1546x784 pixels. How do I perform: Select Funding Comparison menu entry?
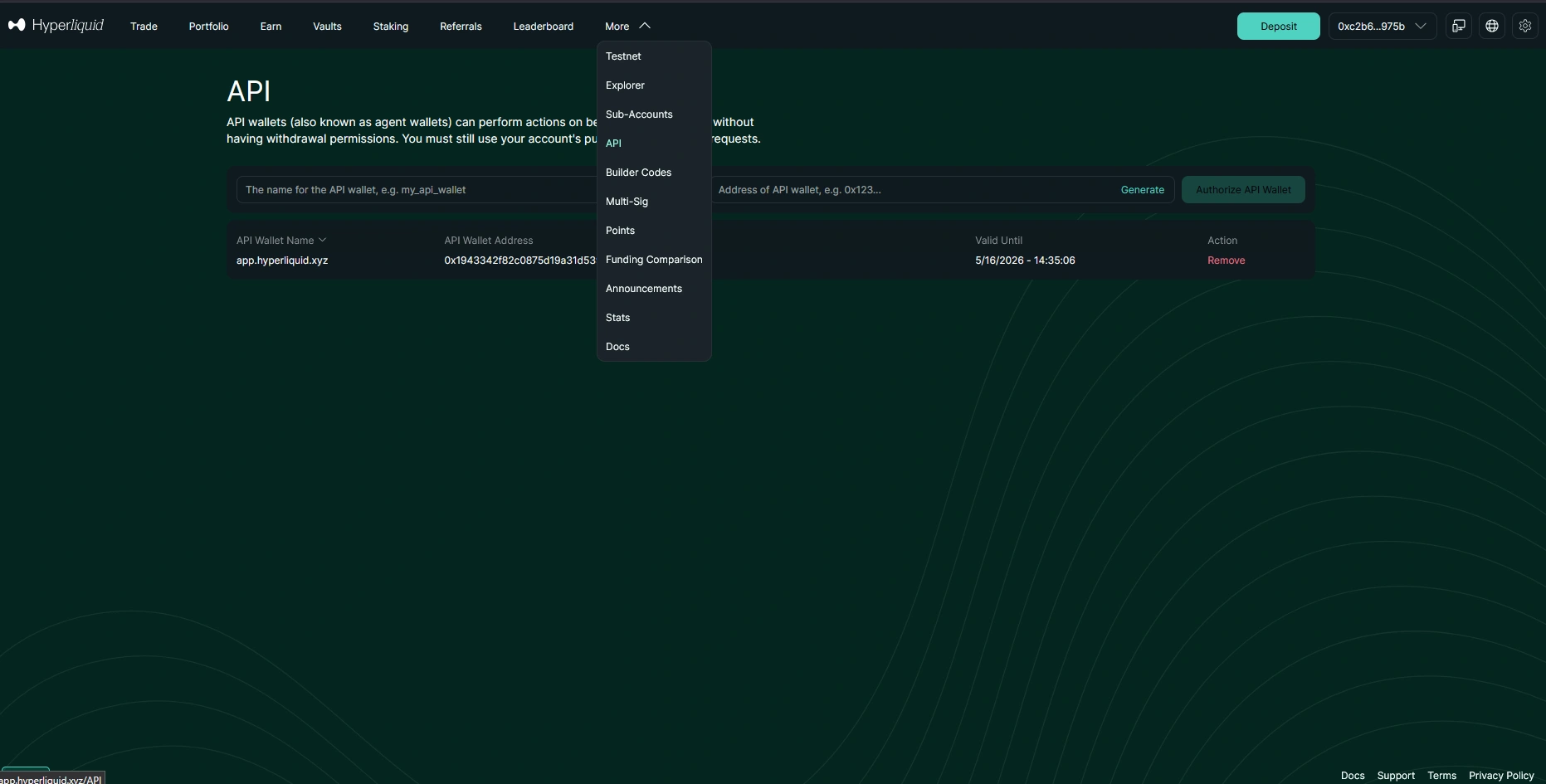(654, 260)
